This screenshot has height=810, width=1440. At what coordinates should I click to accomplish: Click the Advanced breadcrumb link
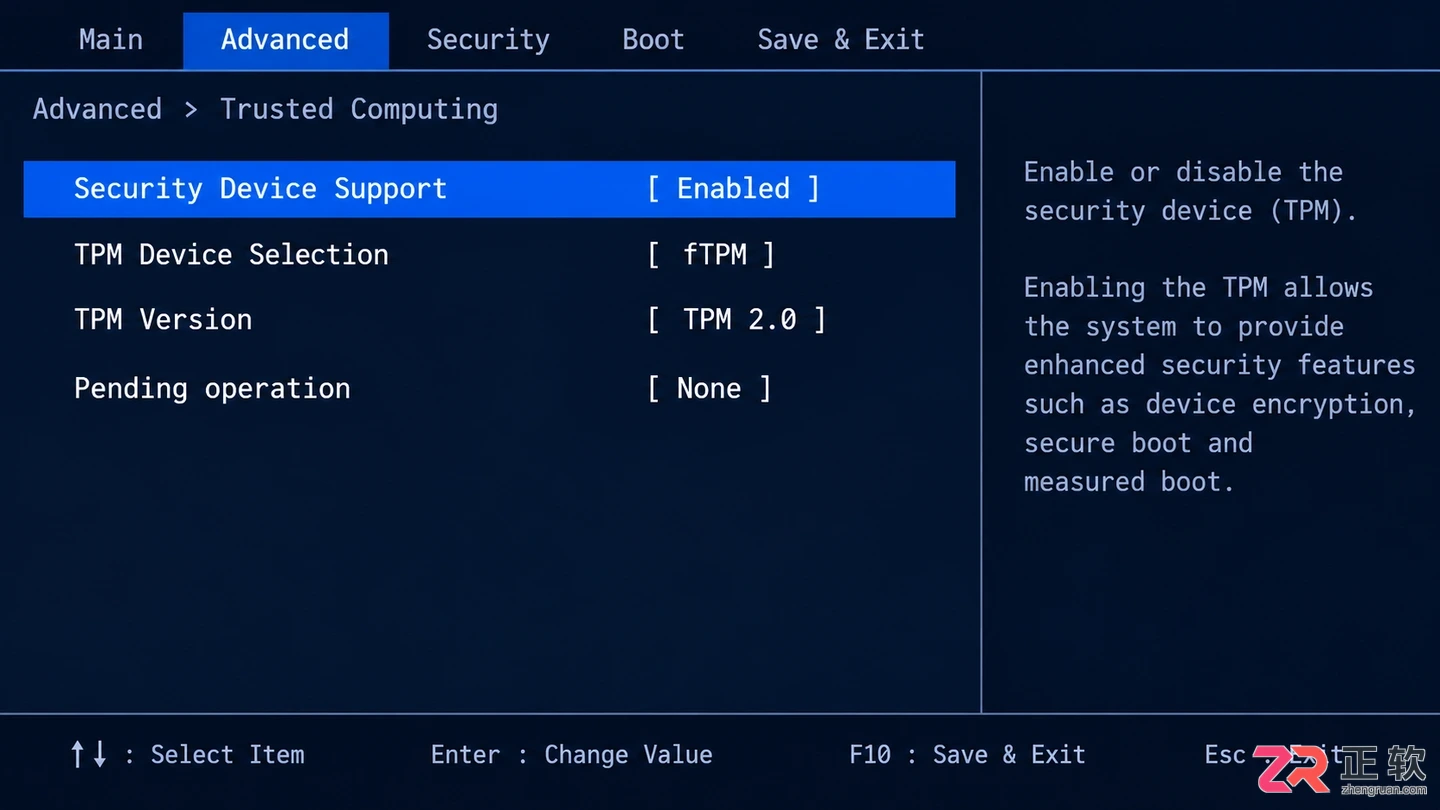[x=97, y=109]
